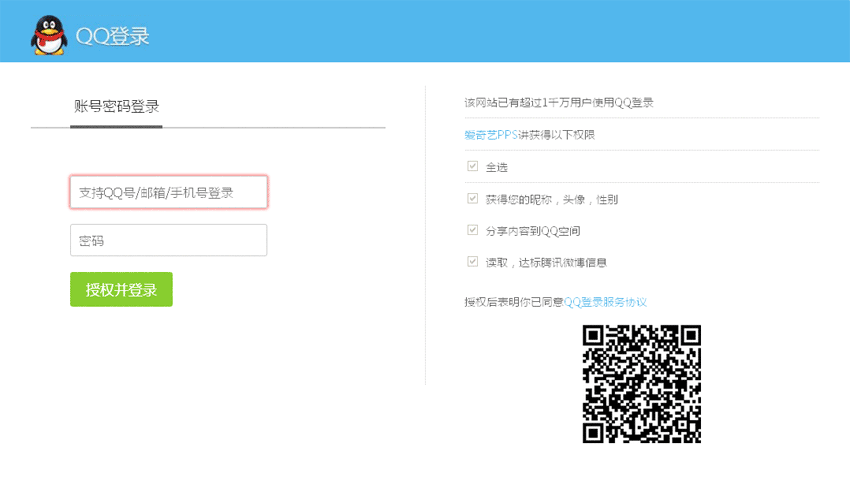This screenshot has width=850, height=492.
Task: Uncheck 获得您的昵称，头像，性别 permission
Action: [473, 199]
